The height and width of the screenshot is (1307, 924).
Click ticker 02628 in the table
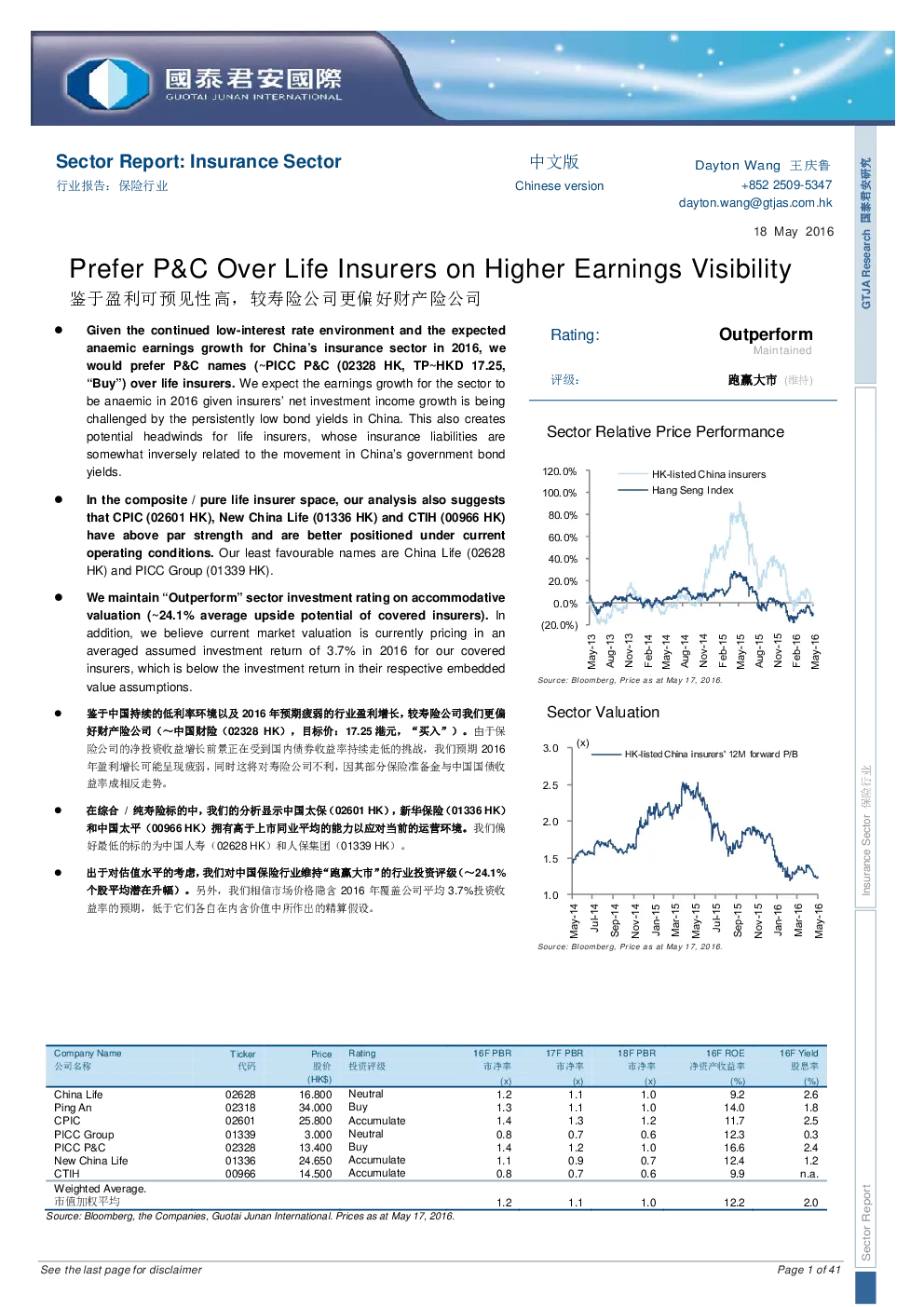click(x=240, y=1095)
